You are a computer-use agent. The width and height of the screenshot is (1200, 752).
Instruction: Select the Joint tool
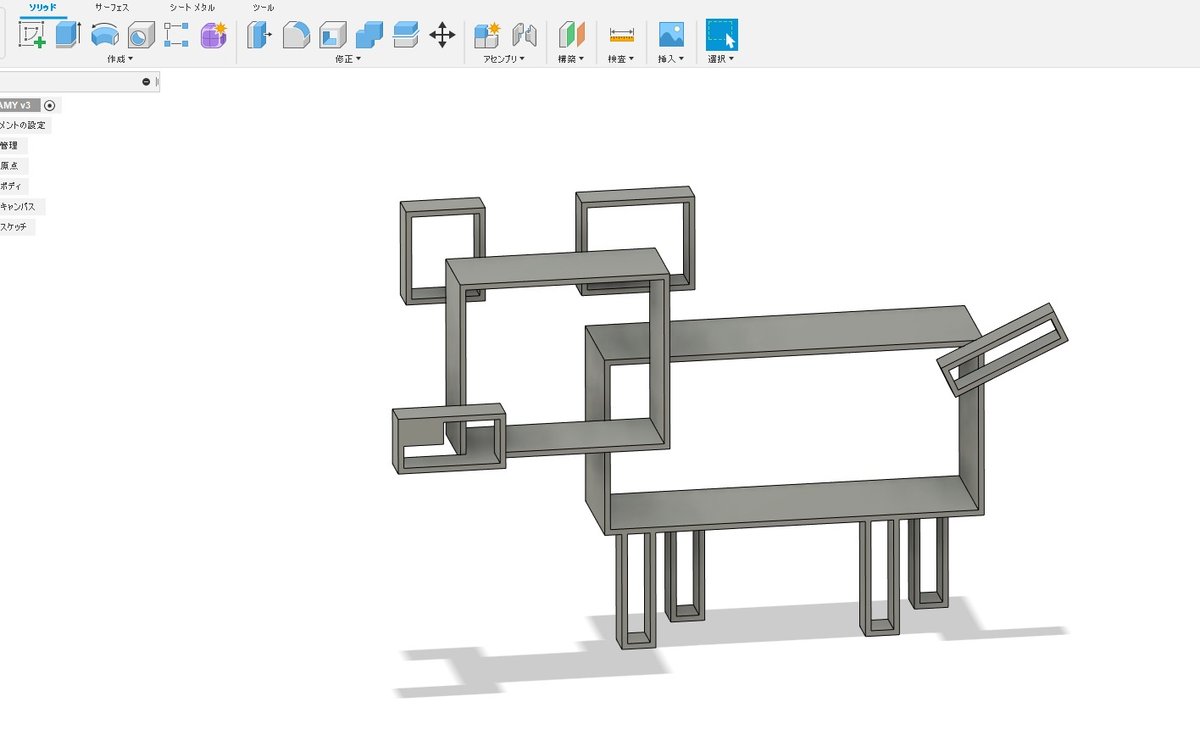point(524,35)
